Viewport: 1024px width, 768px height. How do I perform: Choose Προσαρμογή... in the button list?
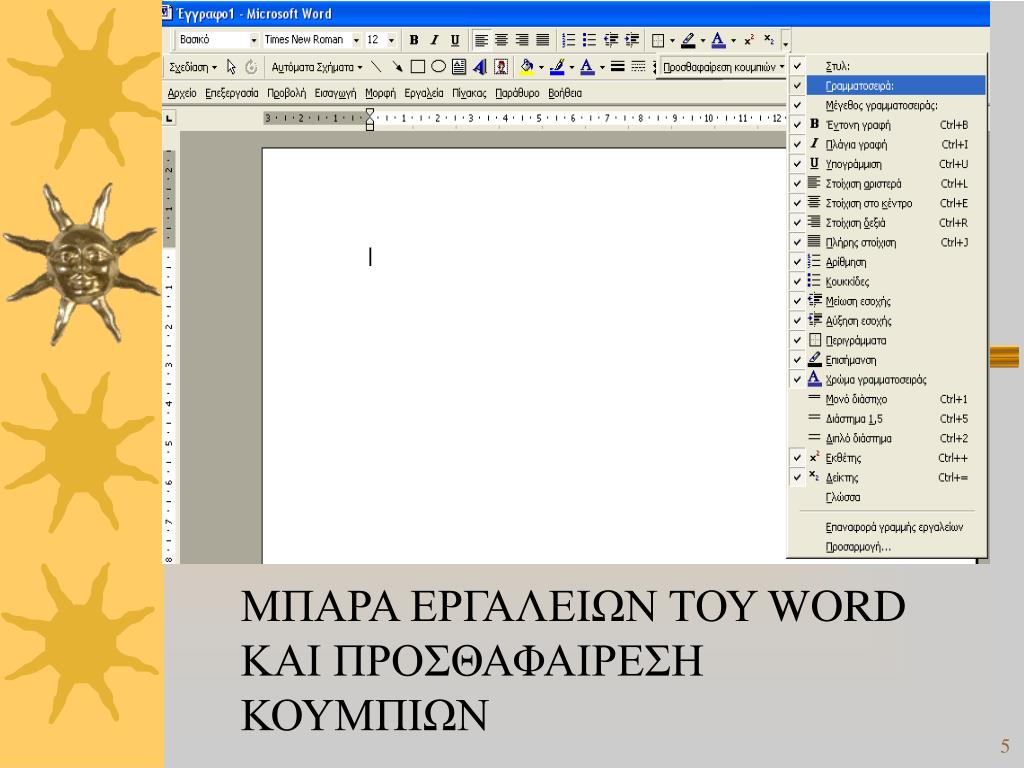tap(887, 547)
